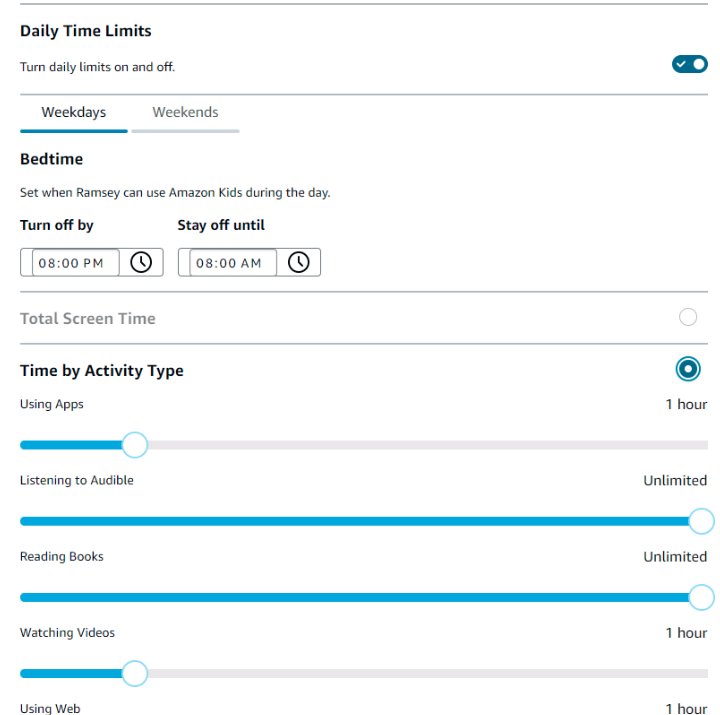Click the Total Screen Time label
This screenshot has width=720, height=715.
point(88,319)
